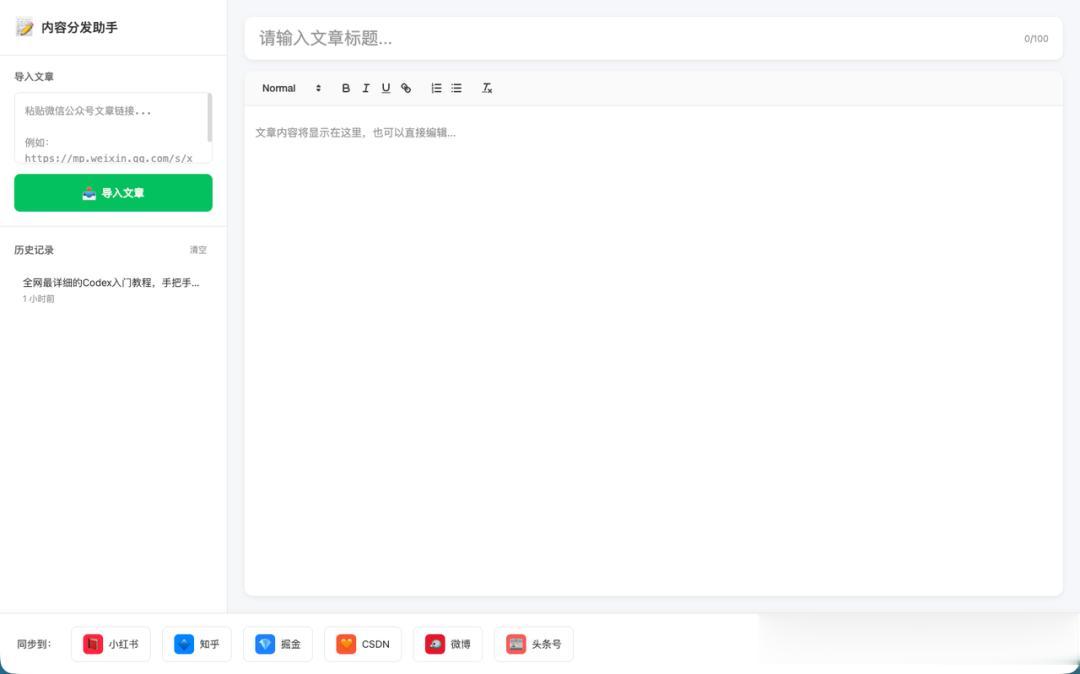Sync to 小红书 platform
The image size is (1080, 674).
coord(110,644)
